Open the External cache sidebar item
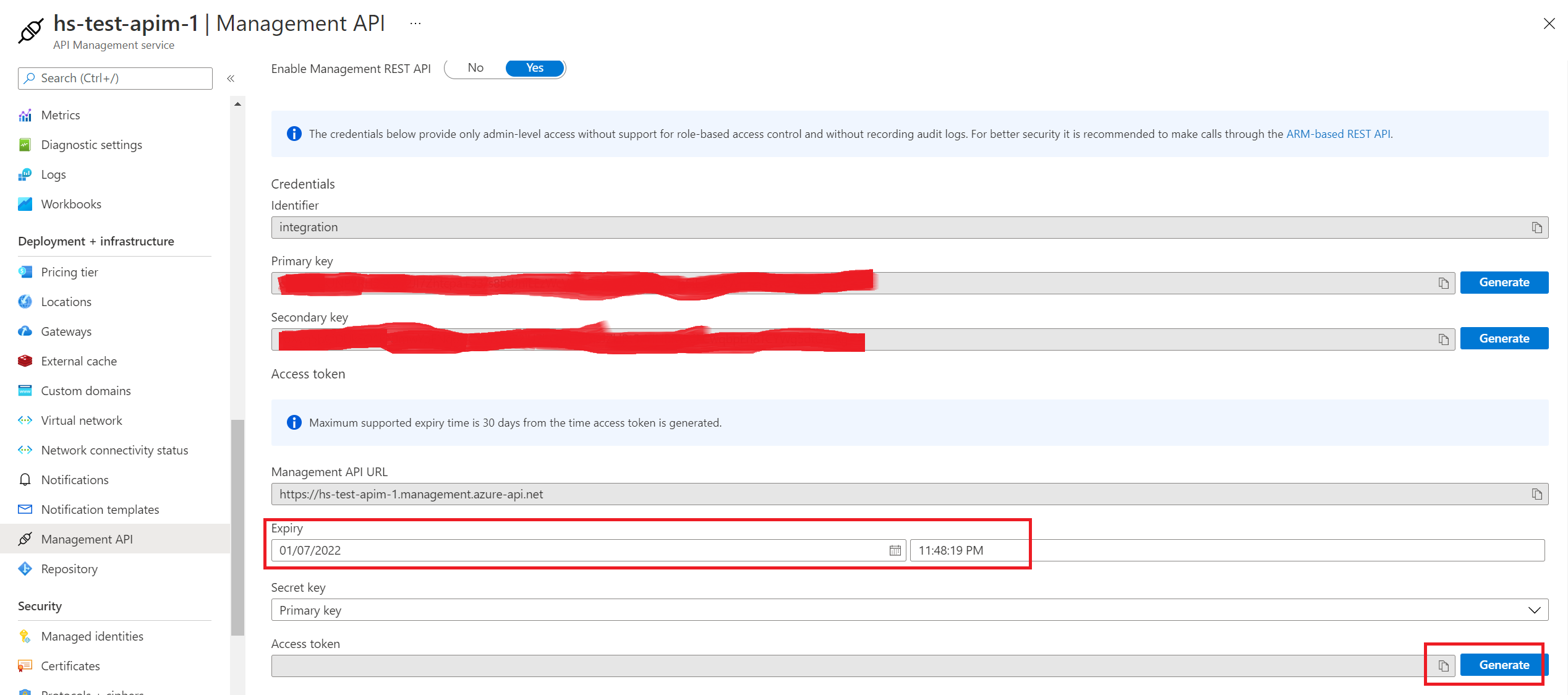1568x695 pixels. coord(79,361)
